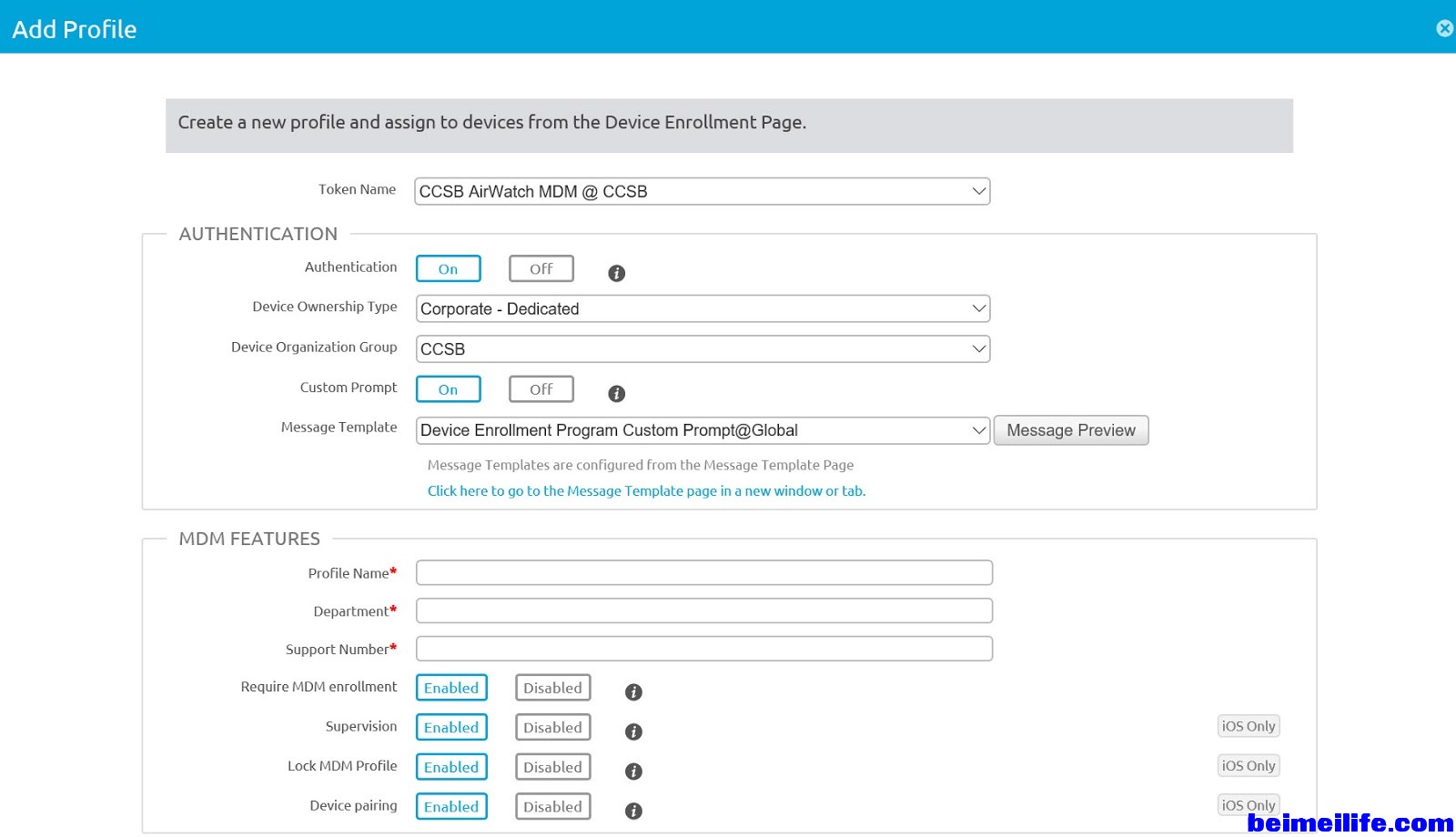Screen dimensions: 1456x837
Task: Click the Message Preview button
Action: 1070,430
